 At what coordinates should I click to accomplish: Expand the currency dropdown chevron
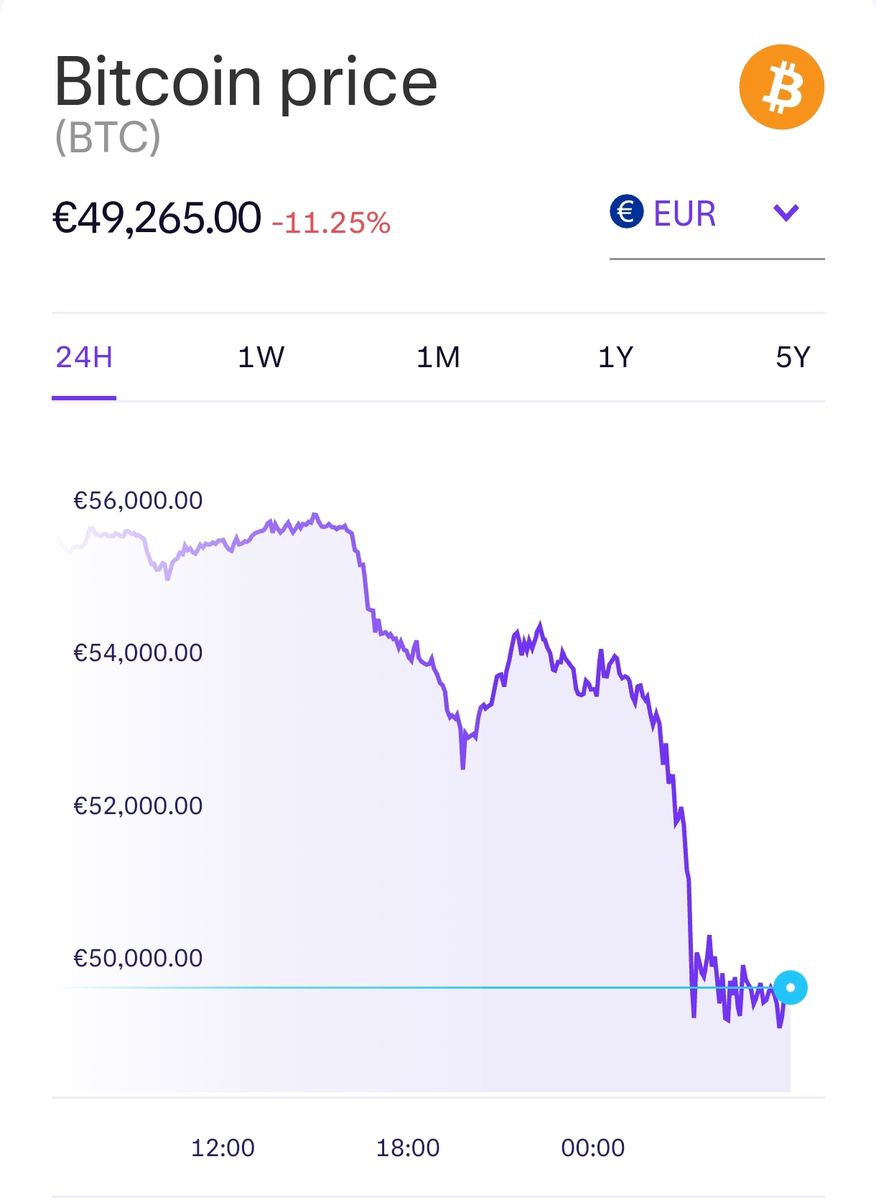(787, 212)
